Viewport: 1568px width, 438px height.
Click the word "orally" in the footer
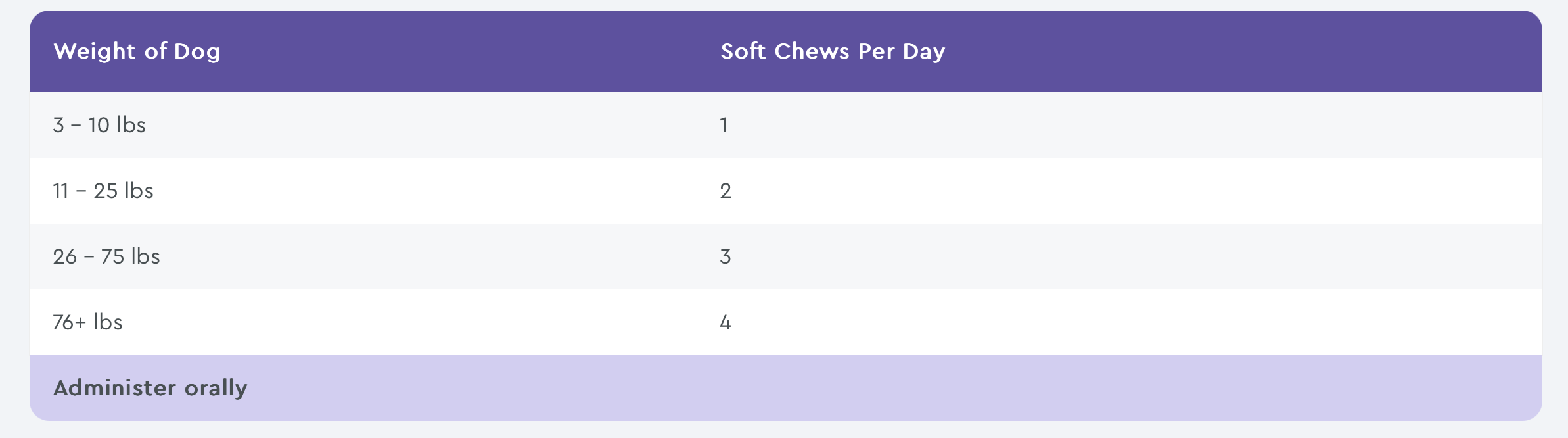[x=216, y=388]
